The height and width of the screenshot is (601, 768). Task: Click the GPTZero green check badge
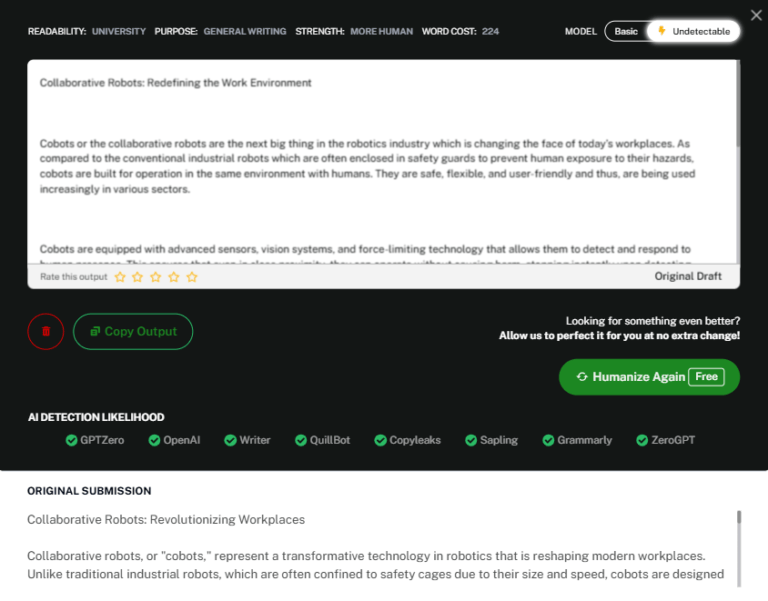pyautogui.click(x=72, y=440)
